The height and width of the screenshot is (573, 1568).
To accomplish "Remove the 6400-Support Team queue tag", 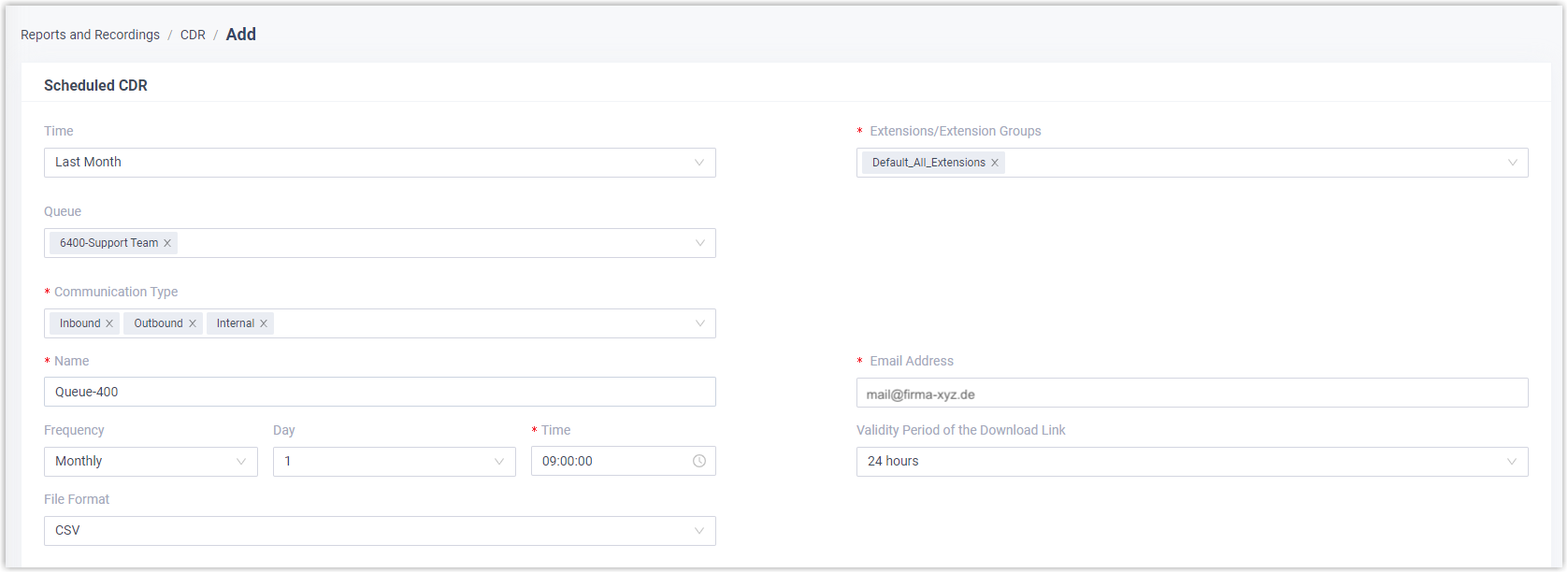I will point(167,243).
